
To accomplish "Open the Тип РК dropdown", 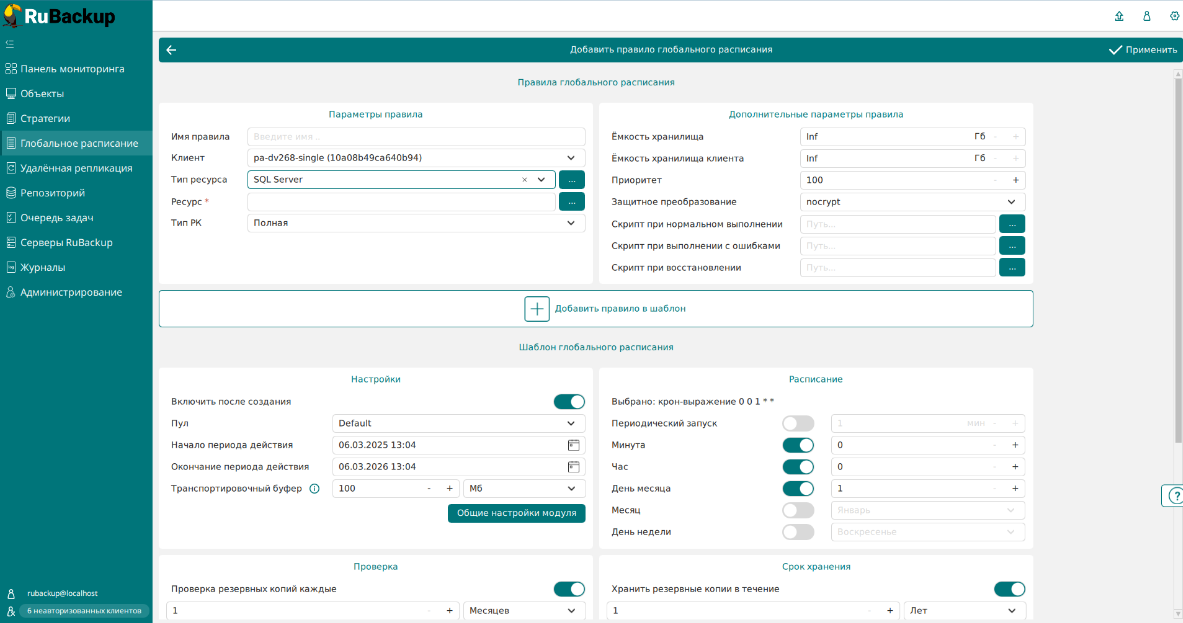I will [x=570, y=223].
